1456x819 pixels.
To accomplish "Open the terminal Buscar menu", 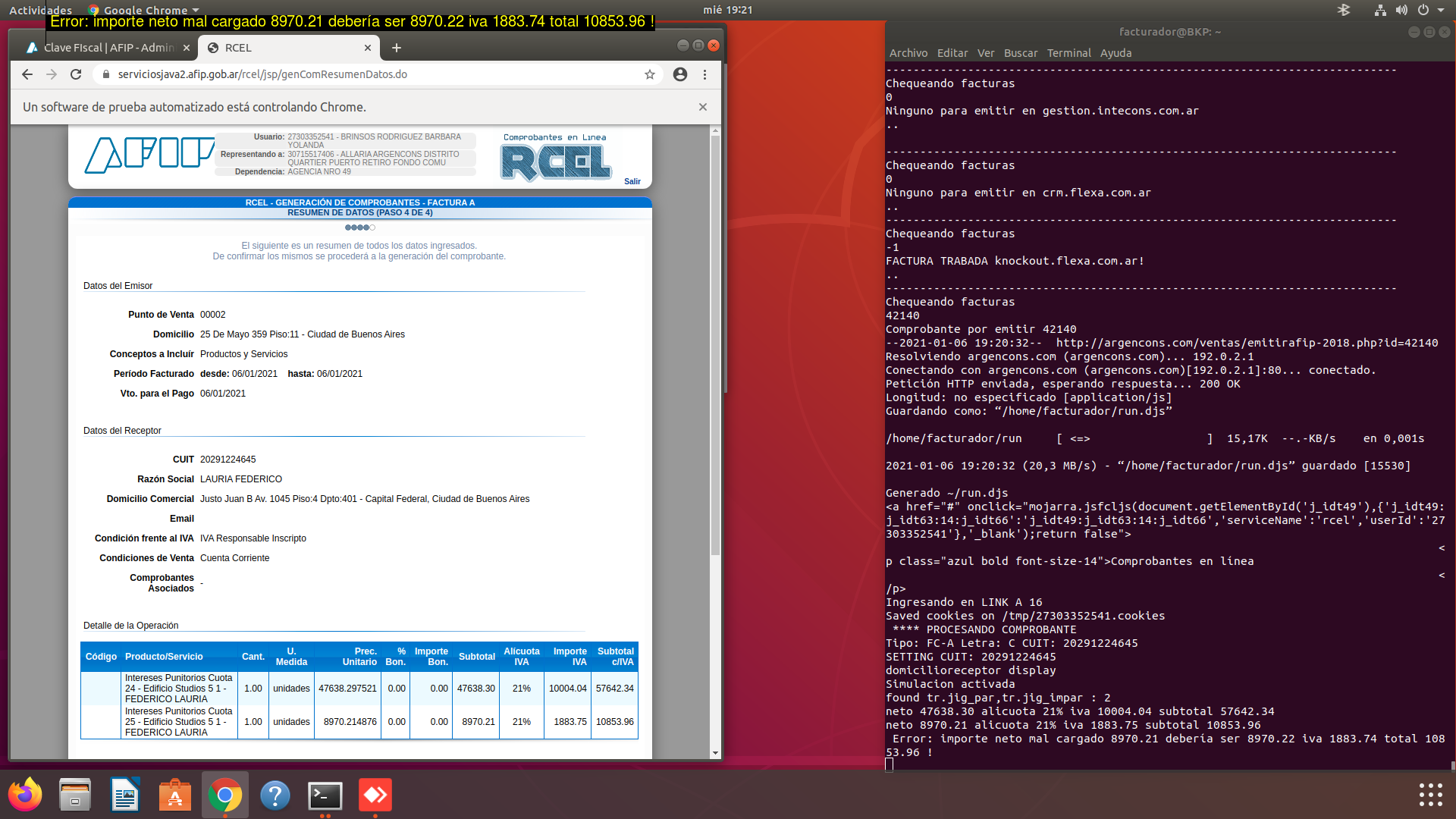I will [1021, 53].
